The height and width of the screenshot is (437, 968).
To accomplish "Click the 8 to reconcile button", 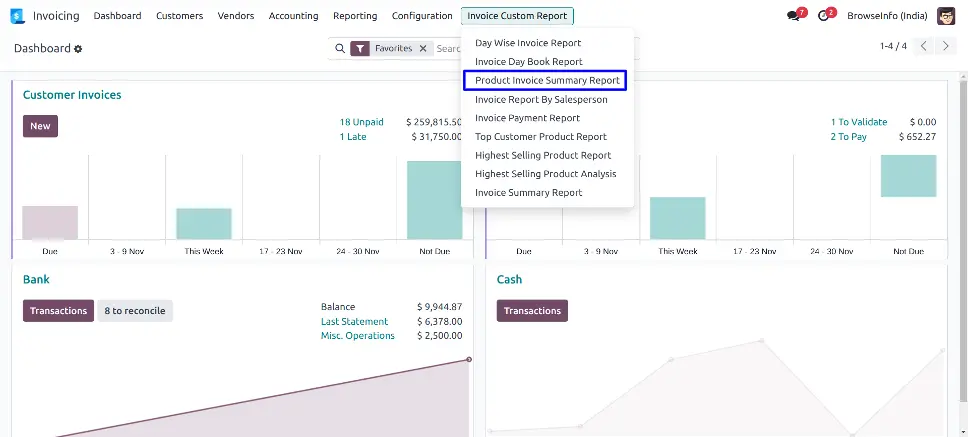I will (135, 311).
